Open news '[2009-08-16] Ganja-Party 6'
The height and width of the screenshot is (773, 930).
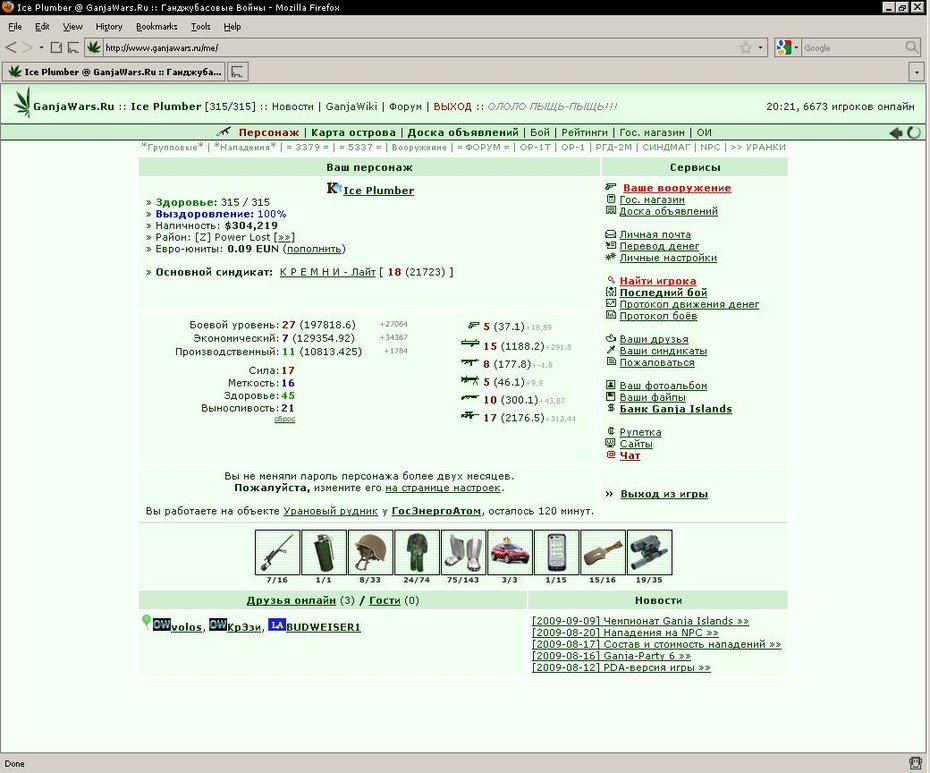[611, 656]
